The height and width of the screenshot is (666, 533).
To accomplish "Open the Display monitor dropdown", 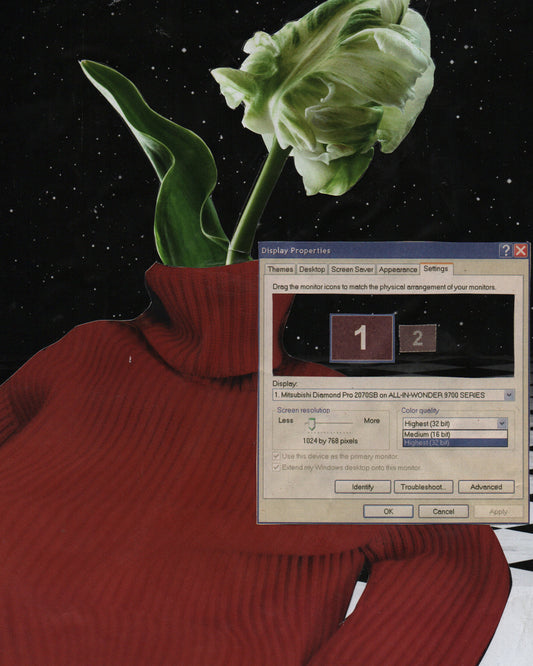I will (393, 395).
